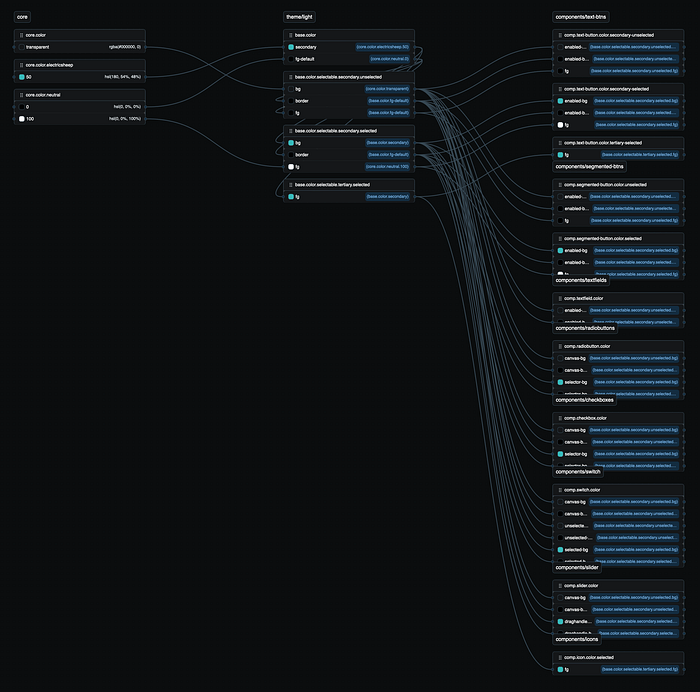
Task: Grab the comp.slider.color node drag handle
Action: [x=559, y=585]
